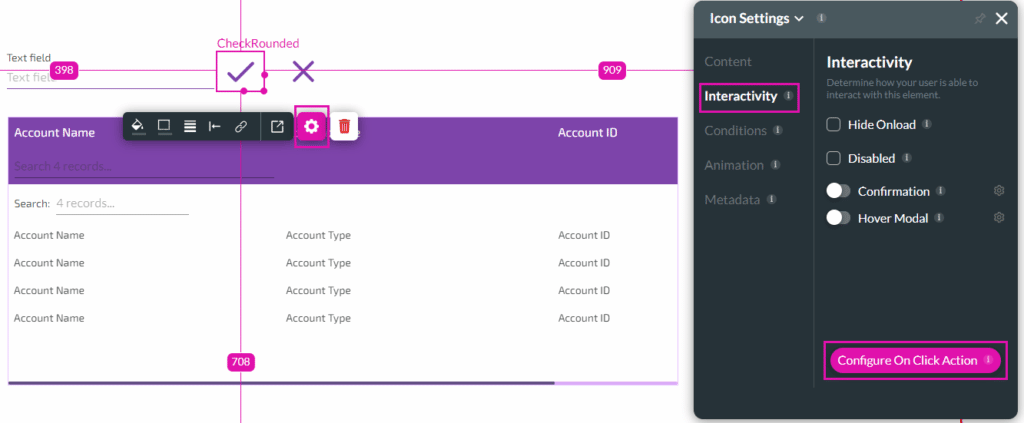
Task: Switch to the Conditions tab
Action: [735, 130]
